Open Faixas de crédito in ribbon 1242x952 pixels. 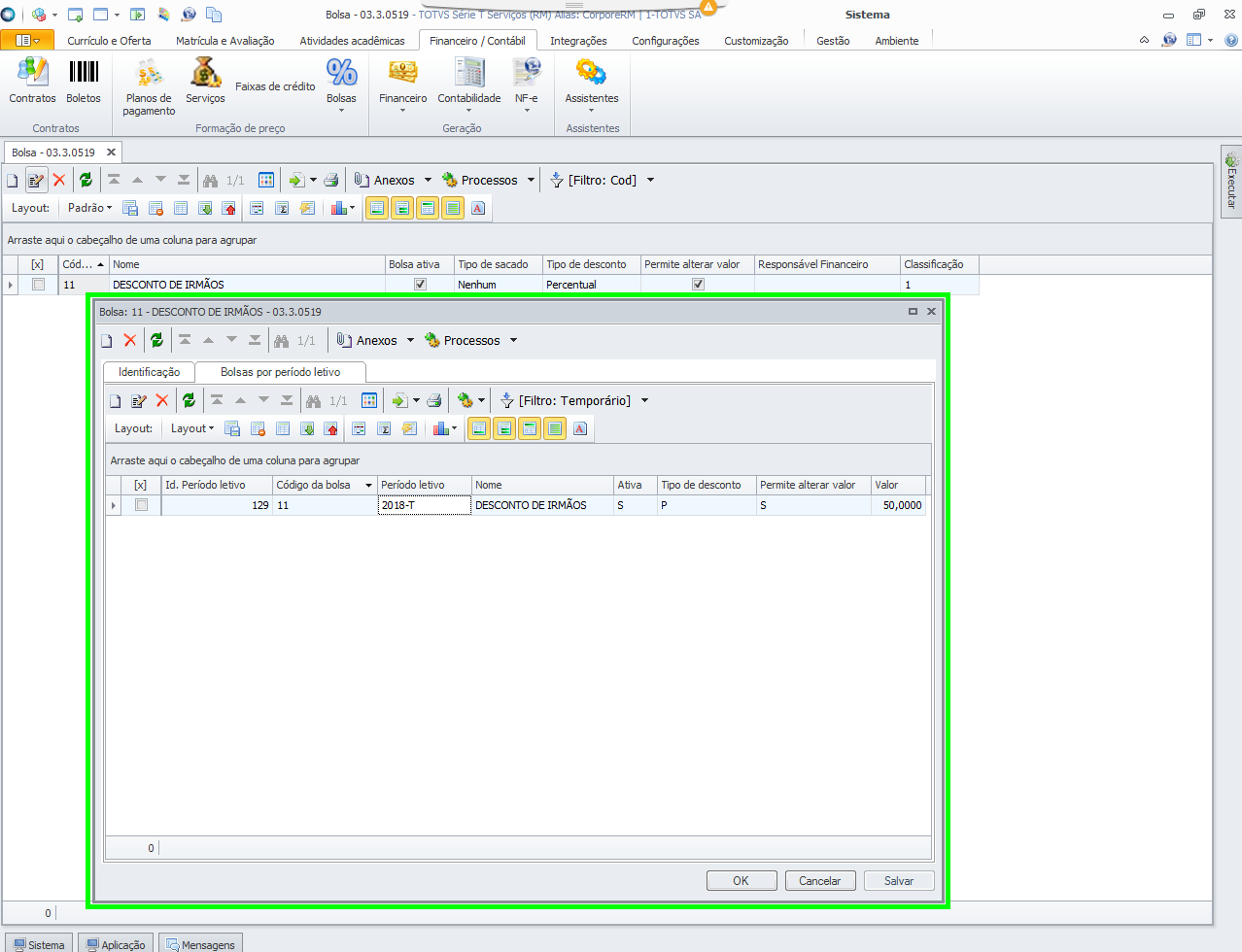(275, 86)
